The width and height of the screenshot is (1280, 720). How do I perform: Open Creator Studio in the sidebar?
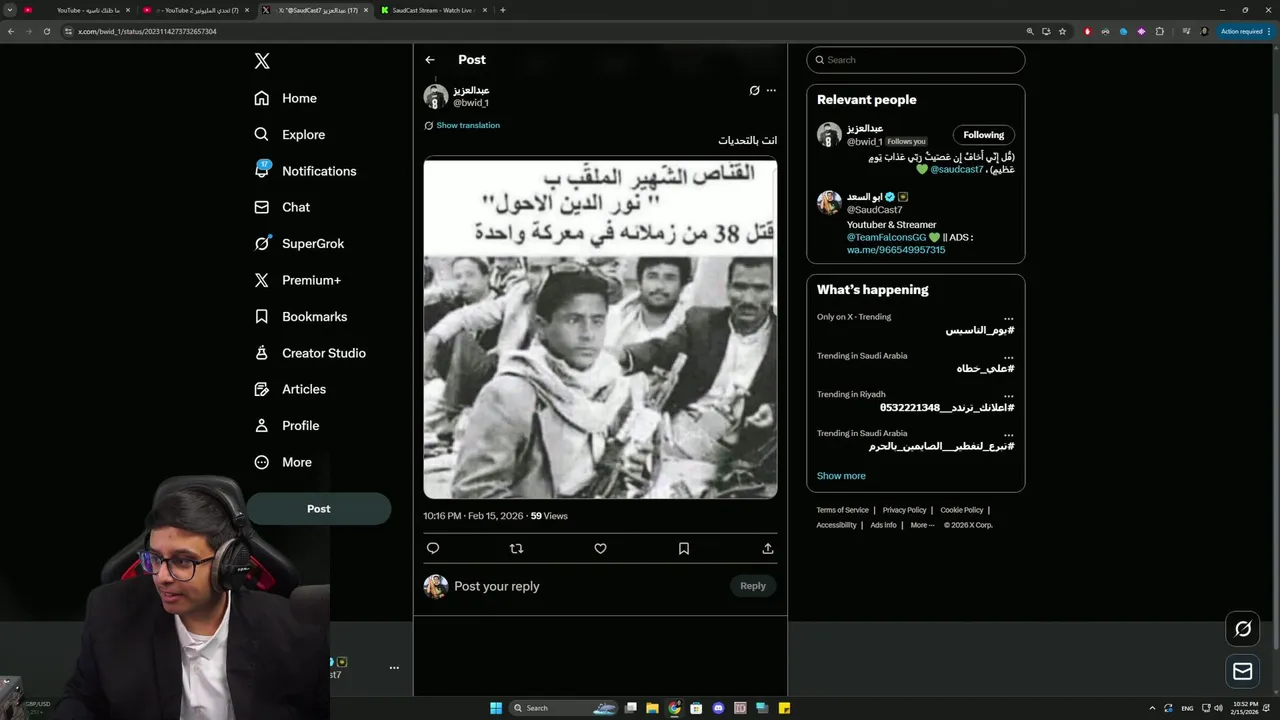[x=310, y=353]
